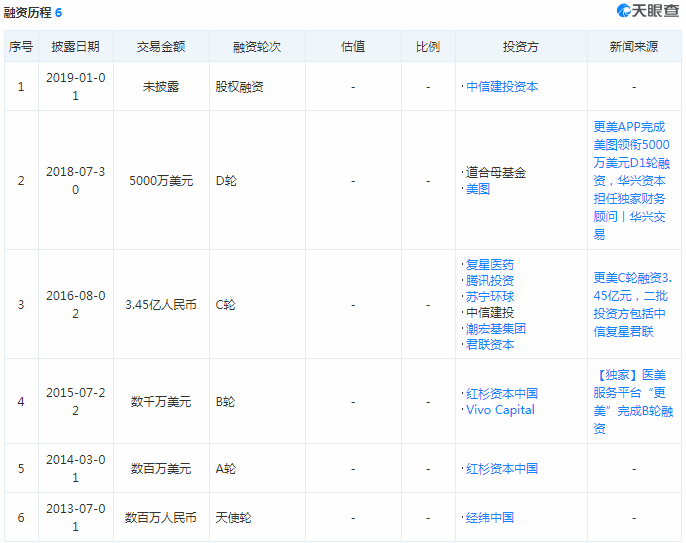Open 红杉资本中国 link in B轮 row
The height and width of the screenshot is (543, 686).
click(502, 393)
